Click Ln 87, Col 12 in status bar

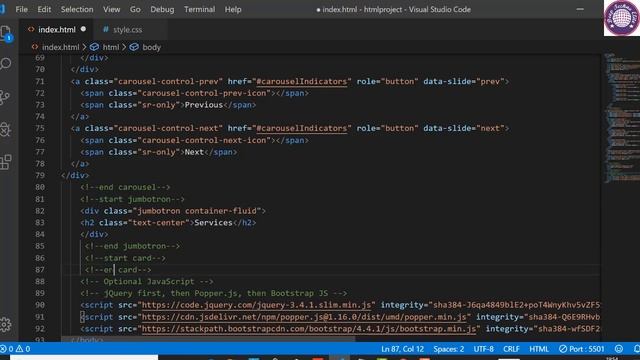(x=402, y=349)
